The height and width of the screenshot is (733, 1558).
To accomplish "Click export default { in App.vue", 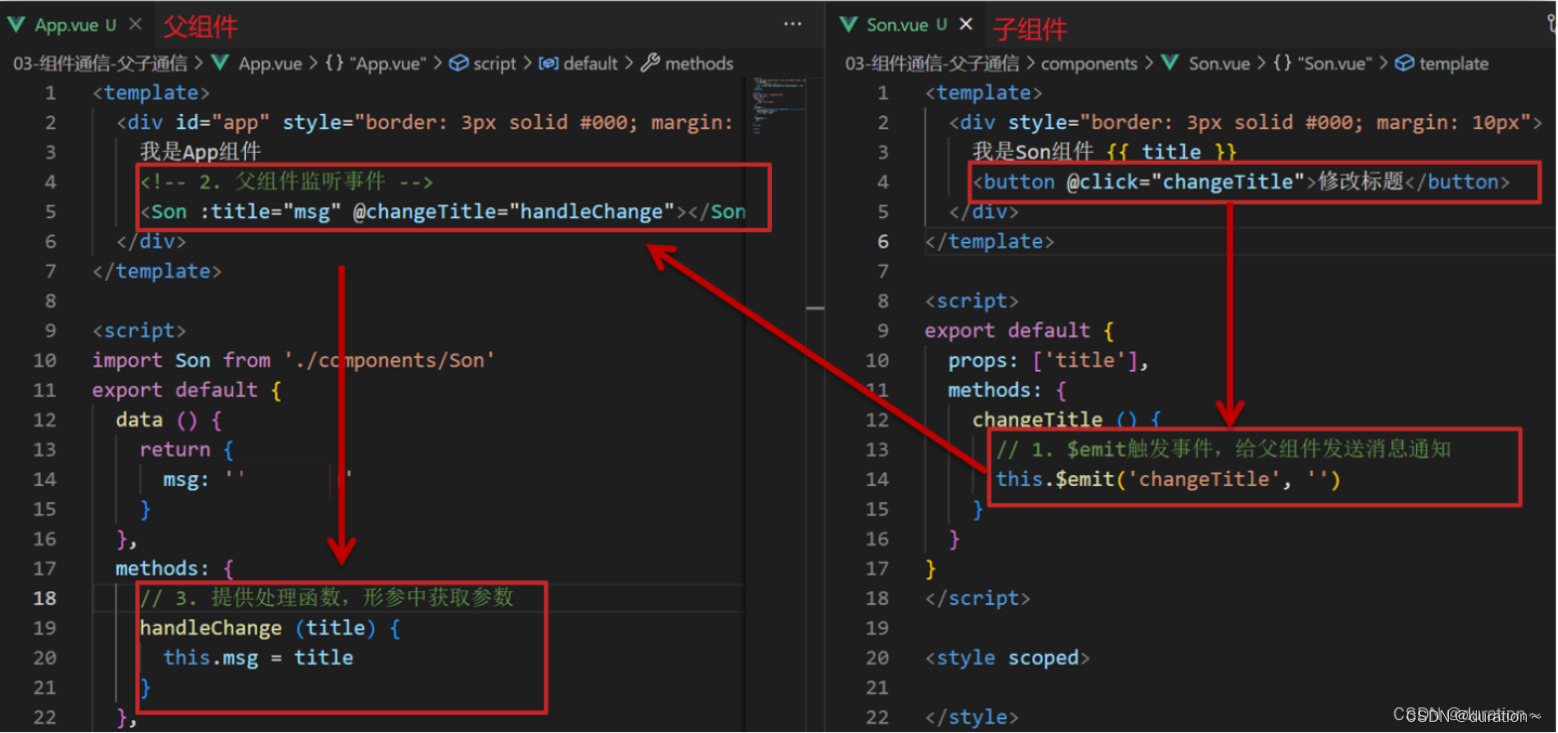I will (187, 390).
